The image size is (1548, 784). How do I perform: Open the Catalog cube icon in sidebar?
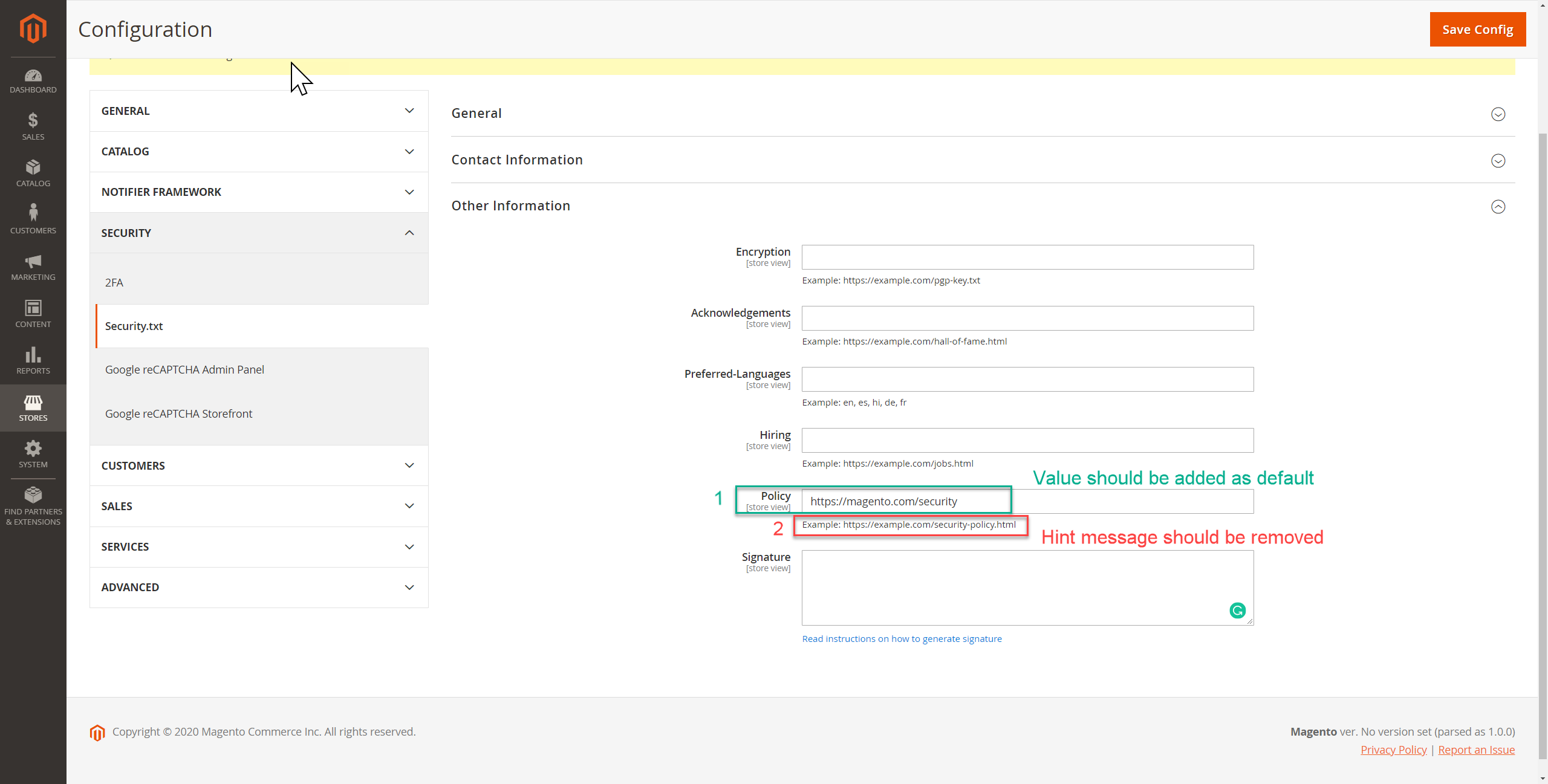pyautogui.click(x=33, y=173)
